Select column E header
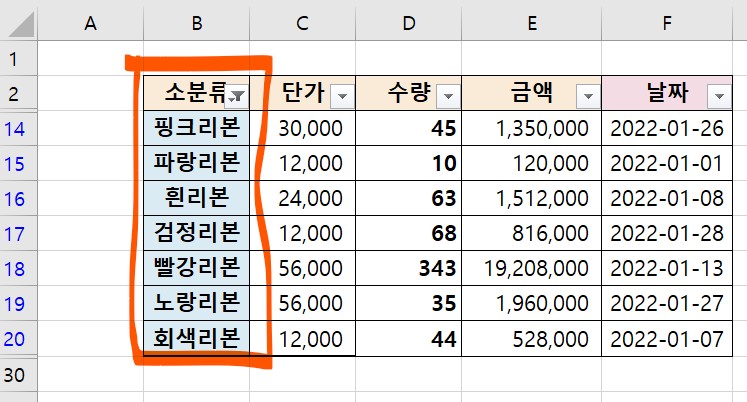This screenshot has width=747, height=402. [x=532, y=23]
